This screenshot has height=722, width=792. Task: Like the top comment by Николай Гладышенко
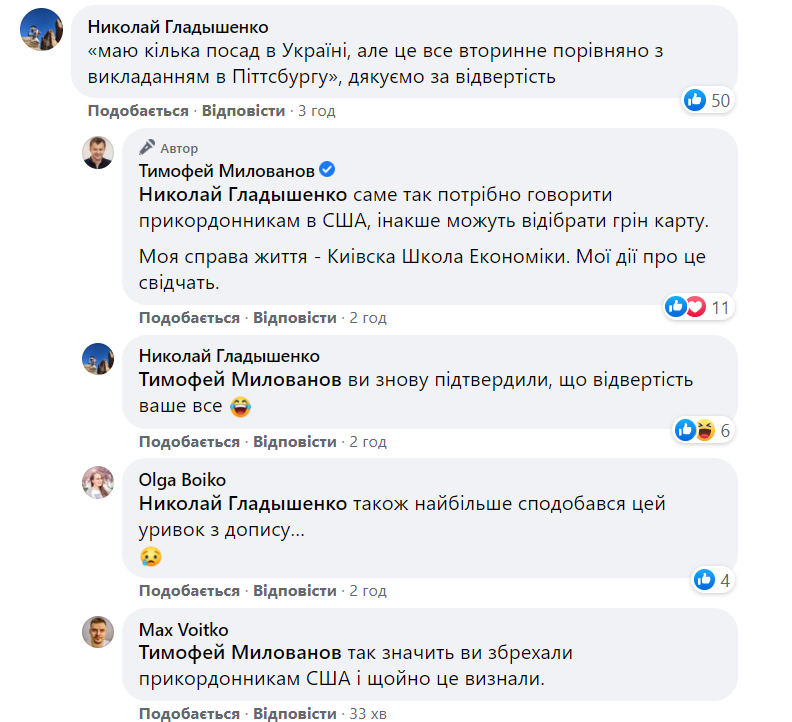pyautogui.click(x=138, y=110)
